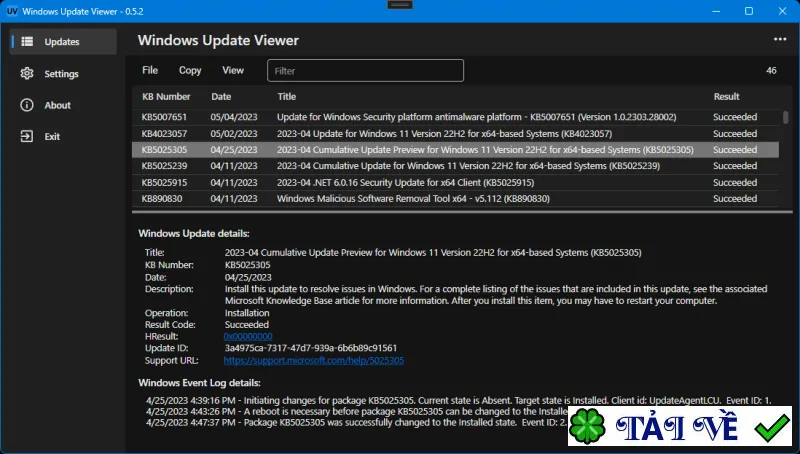Open the File menu
800x454 pixels.
[x=150, y=70]
